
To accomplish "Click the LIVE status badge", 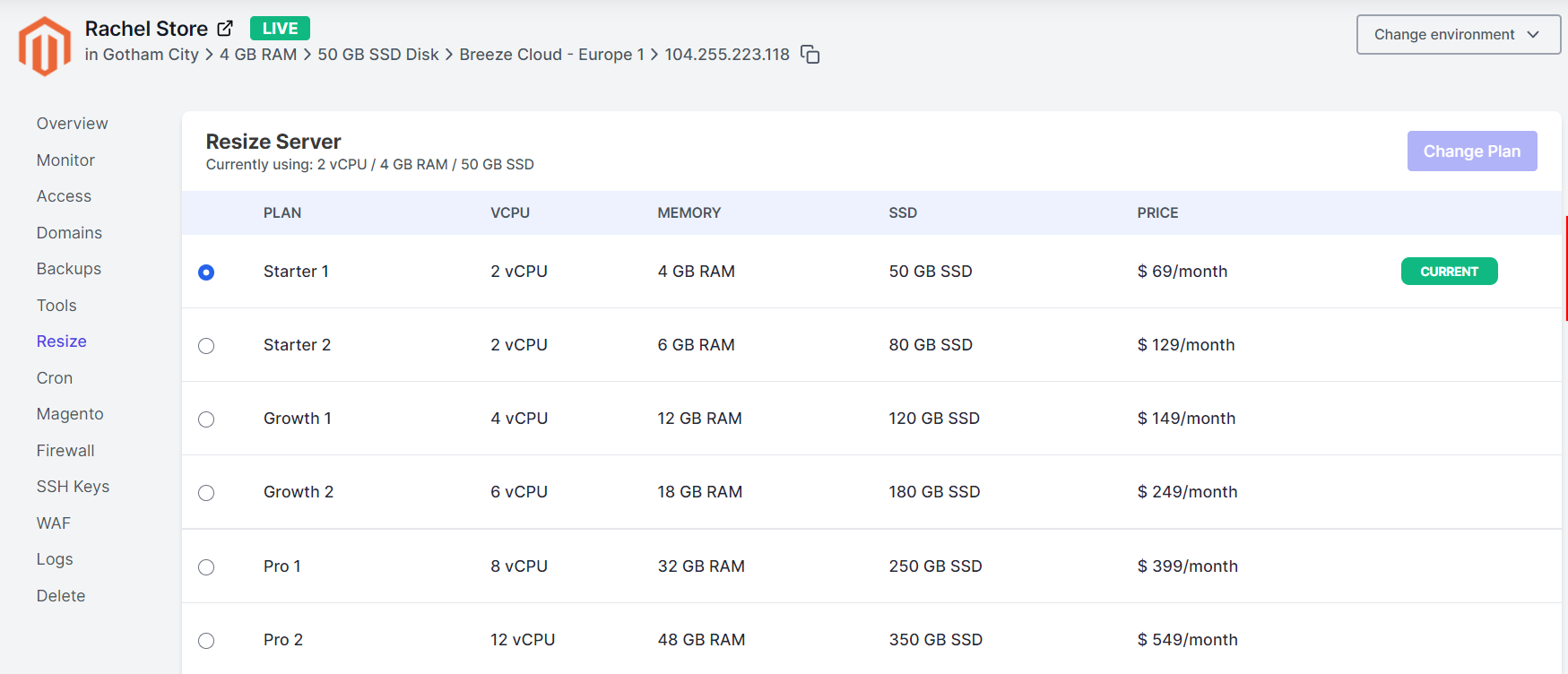I will (280, 29).
